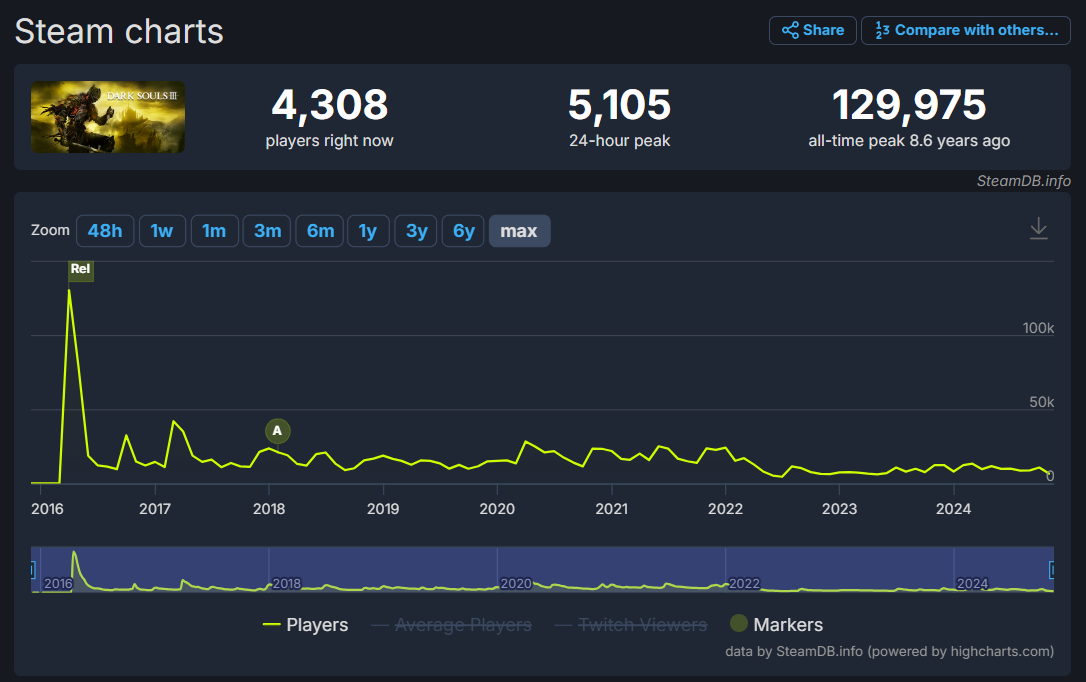The height and width of the screenshot is (682, 1086).
Task: Click the 2019 x-axis label
Action: [383, 509]
